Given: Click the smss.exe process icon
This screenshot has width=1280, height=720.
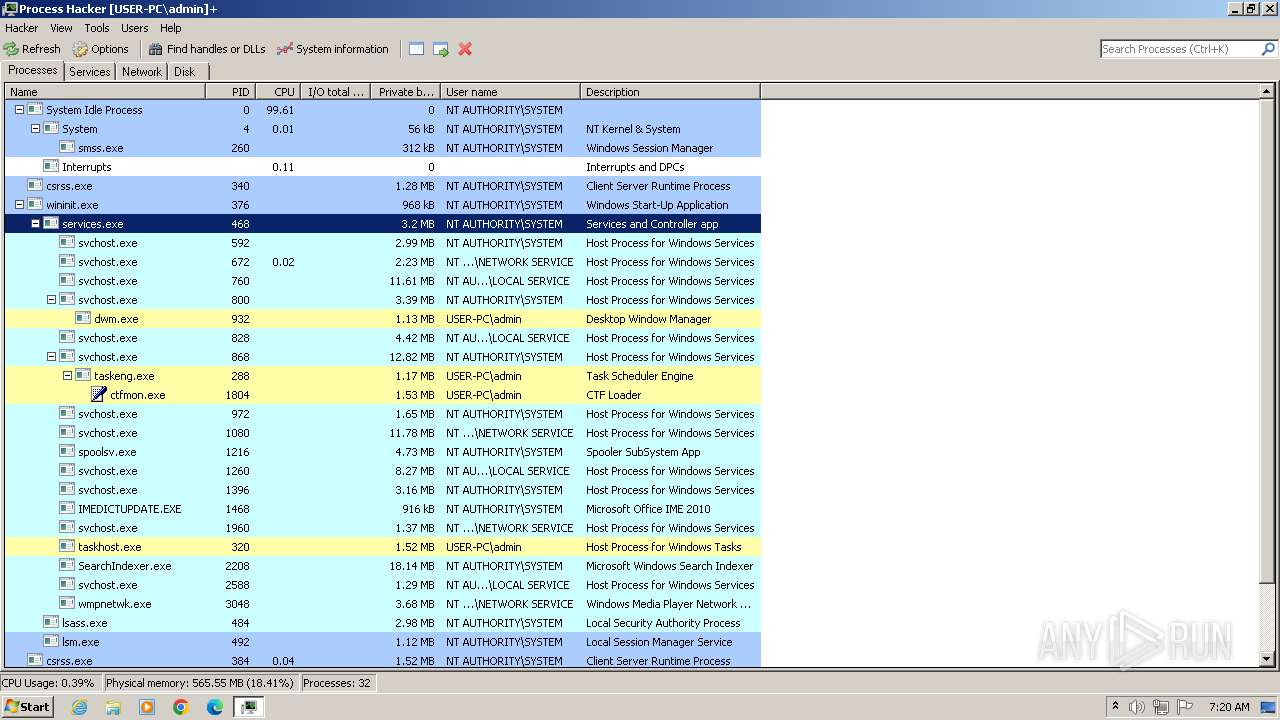Looking at the screenshot, I should [67, 148].
